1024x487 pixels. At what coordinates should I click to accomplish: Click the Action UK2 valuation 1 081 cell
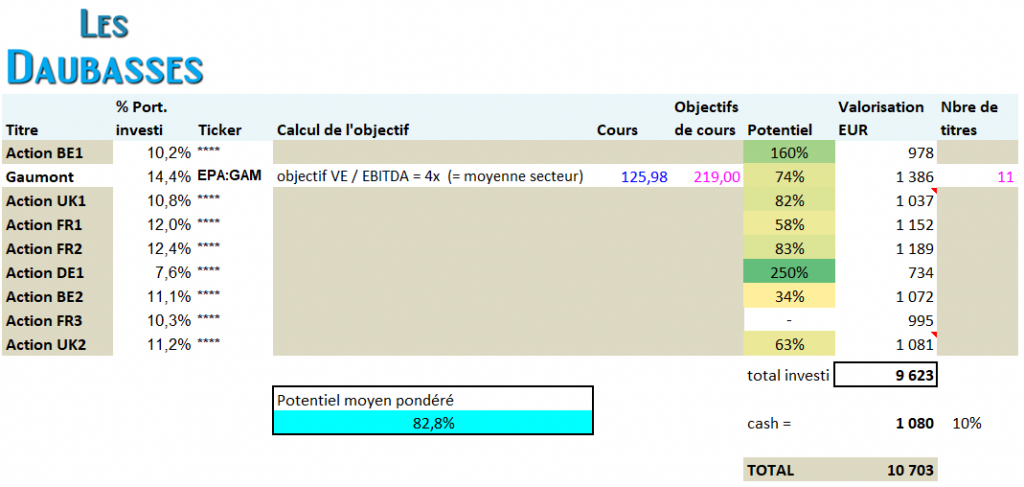coord(913,345)
